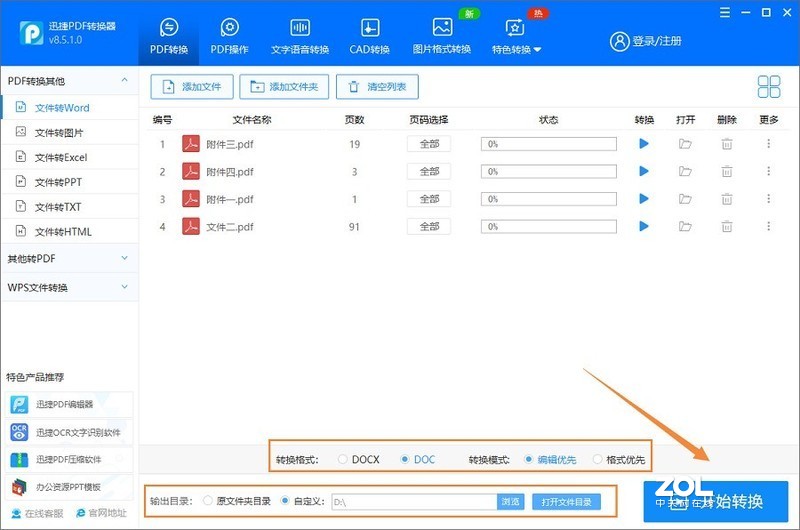
Task: Click progress bar of 文件二.pdf
Action: (x=548, y=226)
